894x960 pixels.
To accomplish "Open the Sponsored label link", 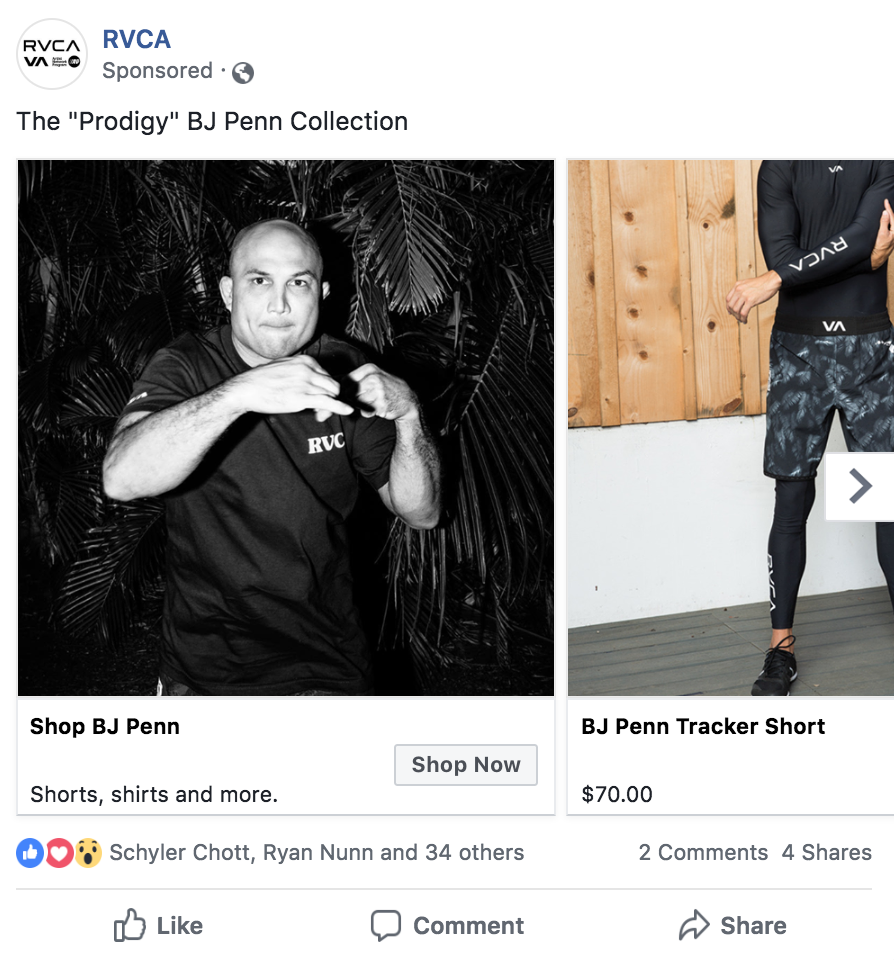I will tap(157, 71).
